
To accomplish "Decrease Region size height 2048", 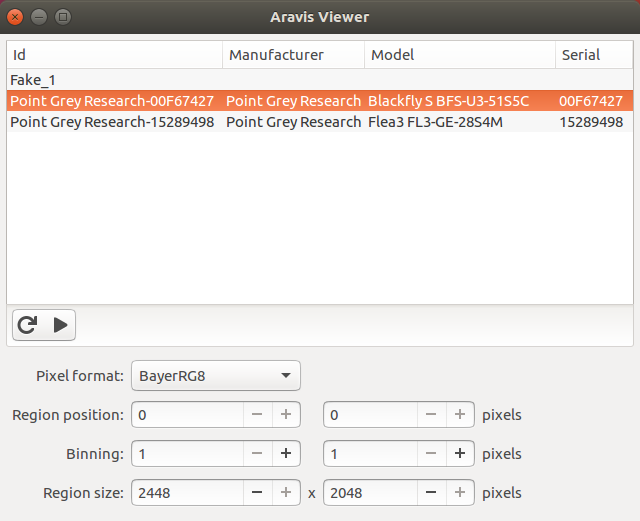I will 431,493.
